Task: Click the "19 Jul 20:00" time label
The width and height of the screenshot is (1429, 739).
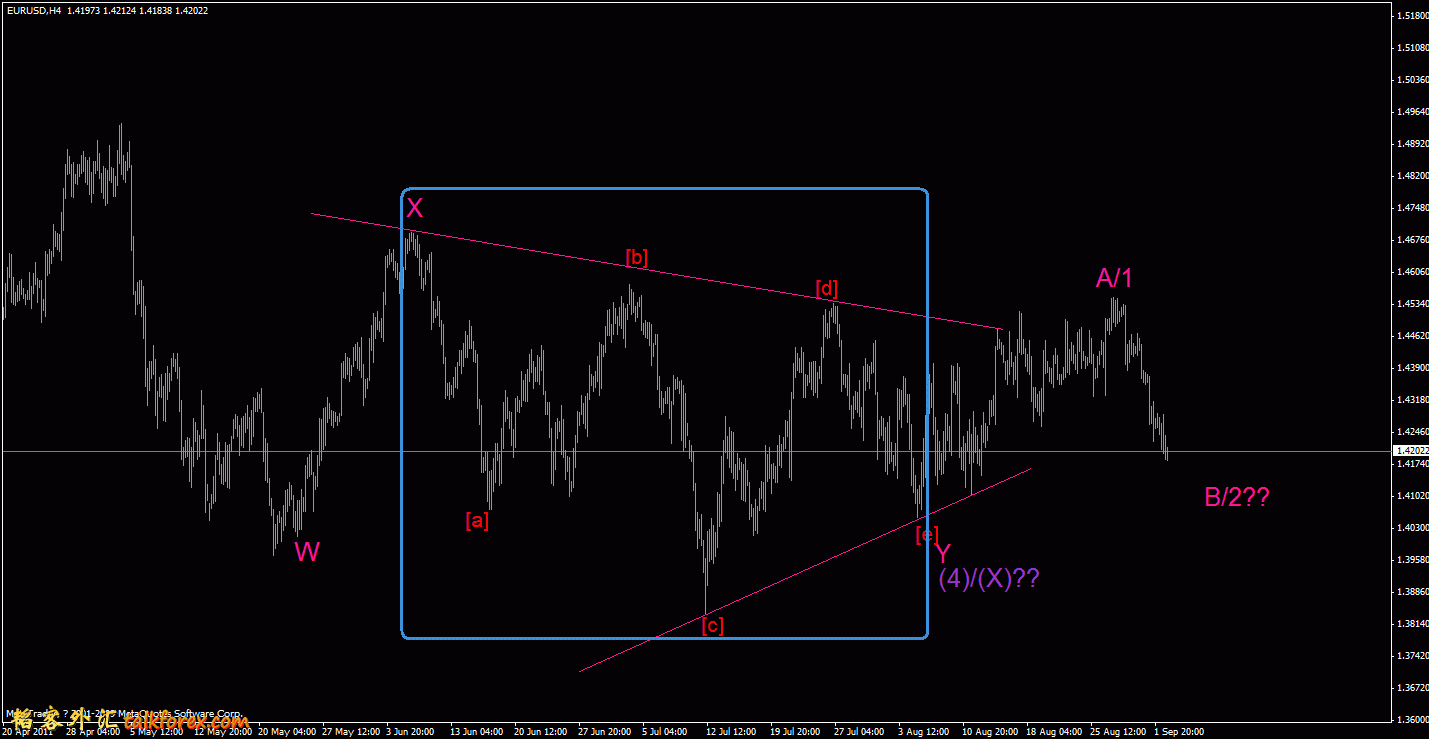Action: [x=797, y=731]
